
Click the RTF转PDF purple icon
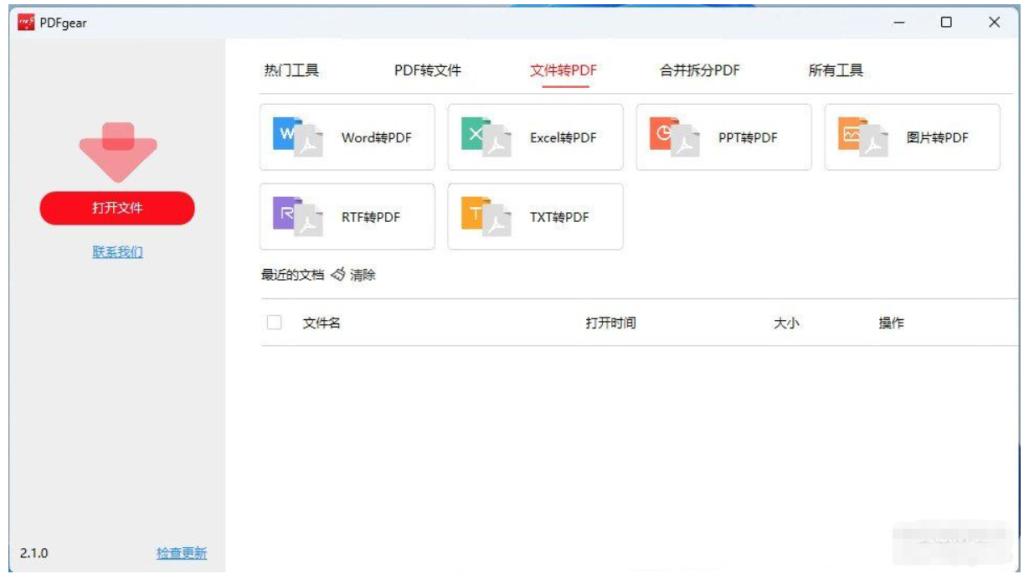[297, 216]
